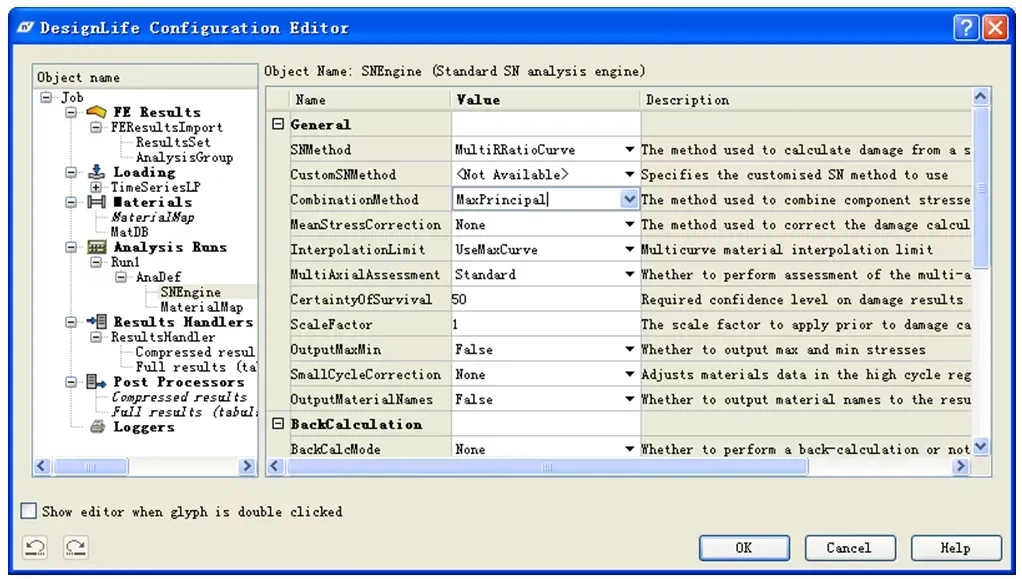Toggle Show editor when glyph is double clicked

[x=29, y=511]
